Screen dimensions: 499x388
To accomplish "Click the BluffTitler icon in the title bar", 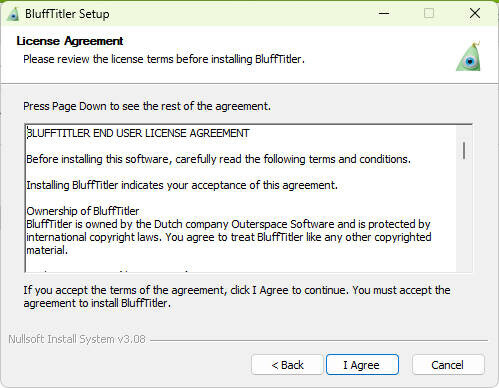I will click(x=13, y=14).
